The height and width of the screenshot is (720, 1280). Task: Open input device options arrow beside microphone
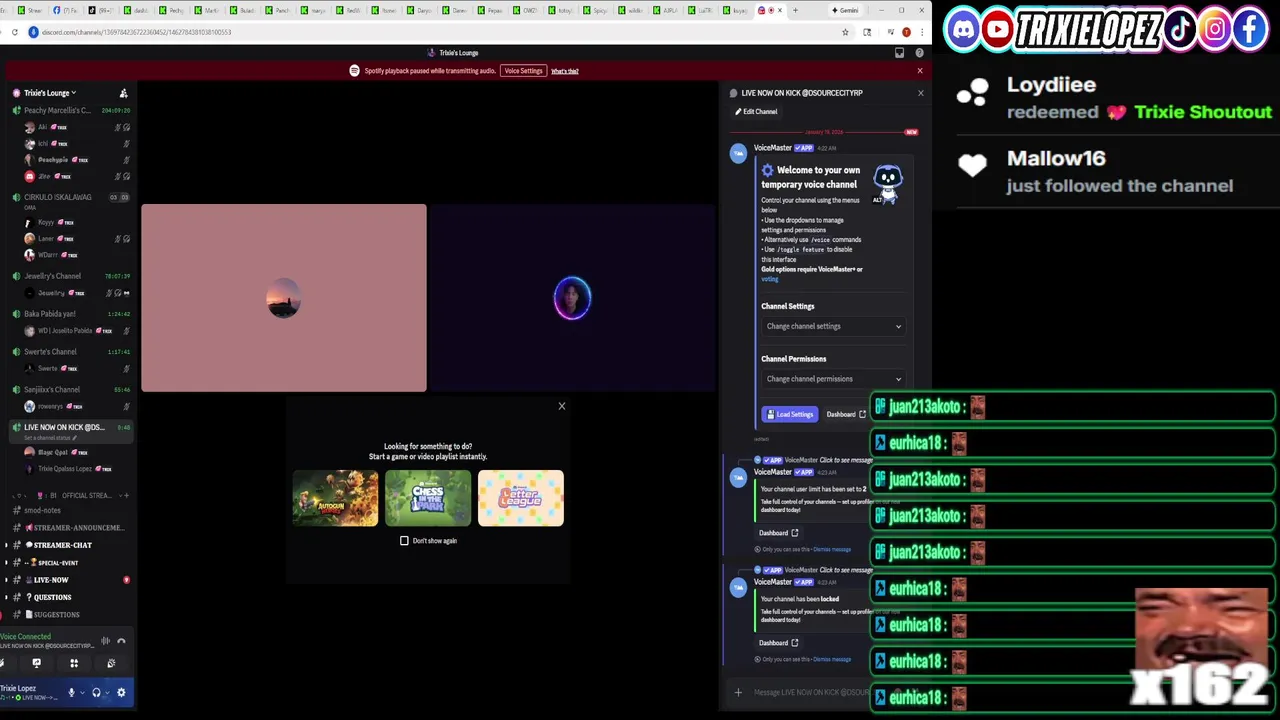pyautogui.click(x=82, y=692)
